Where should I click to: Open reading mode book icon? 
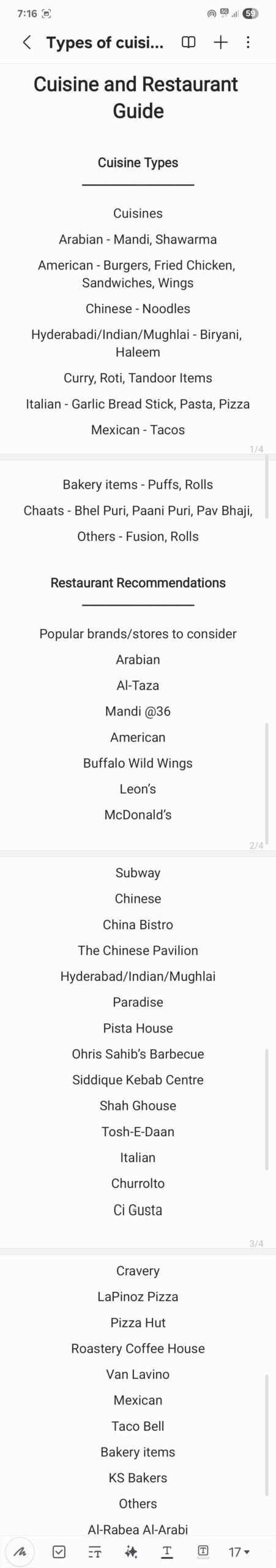[x=188, y=42]
